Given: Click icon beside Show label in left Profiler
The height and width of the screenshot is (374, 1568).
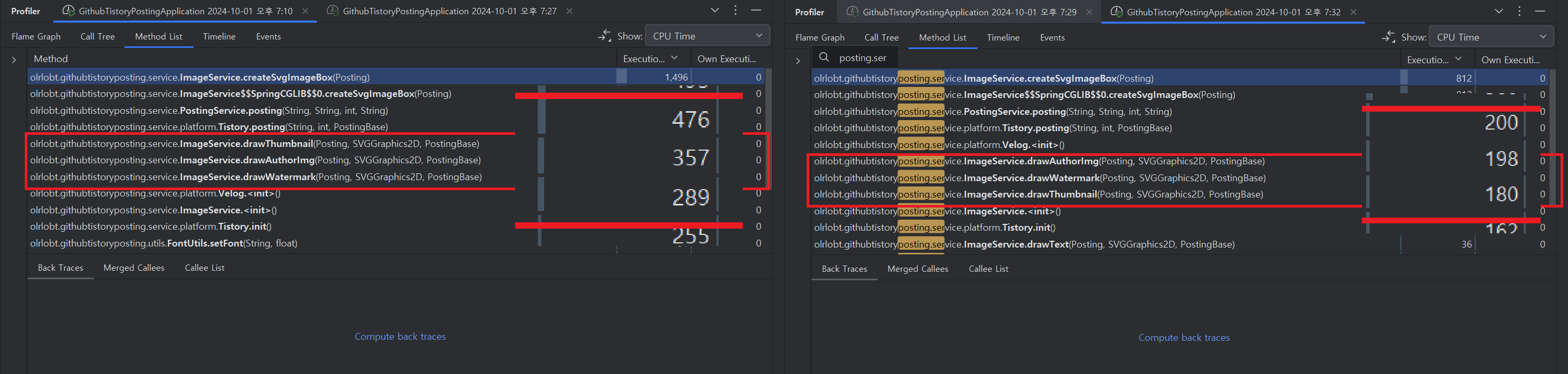Looking at the screenshot, I should (604, 36).
